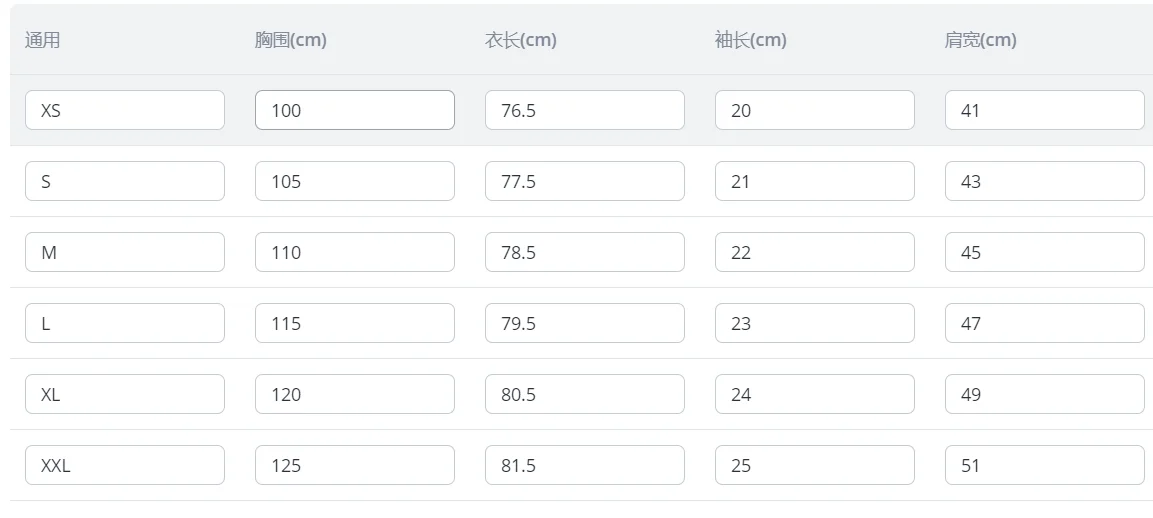The image size is (1153, 518).
Task: Click the 肩宽(cm) column header
Action: [x=980, y=40]
